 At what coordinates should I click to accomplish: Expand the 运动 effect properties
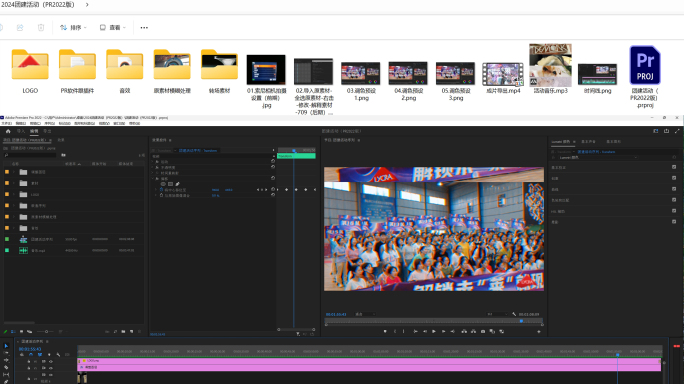tap(153, 161)
